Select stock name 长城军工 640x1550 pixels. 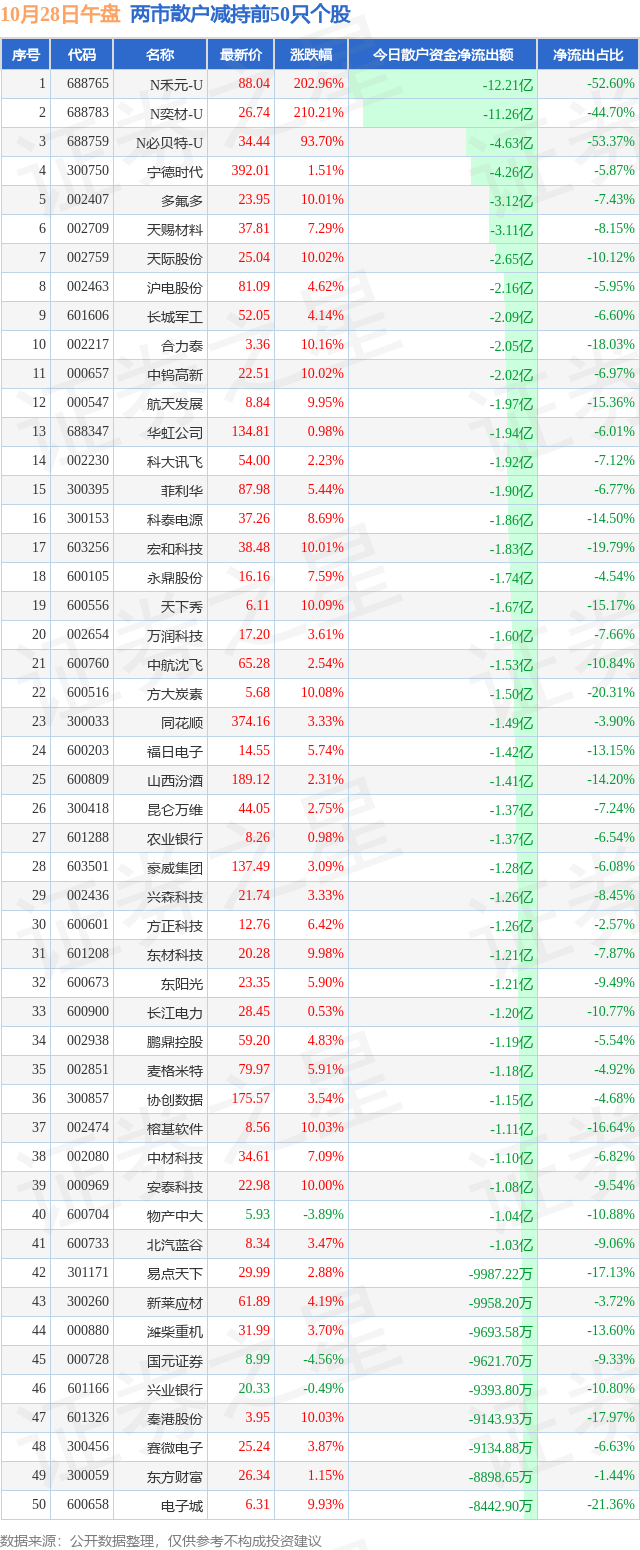(175, 316)
